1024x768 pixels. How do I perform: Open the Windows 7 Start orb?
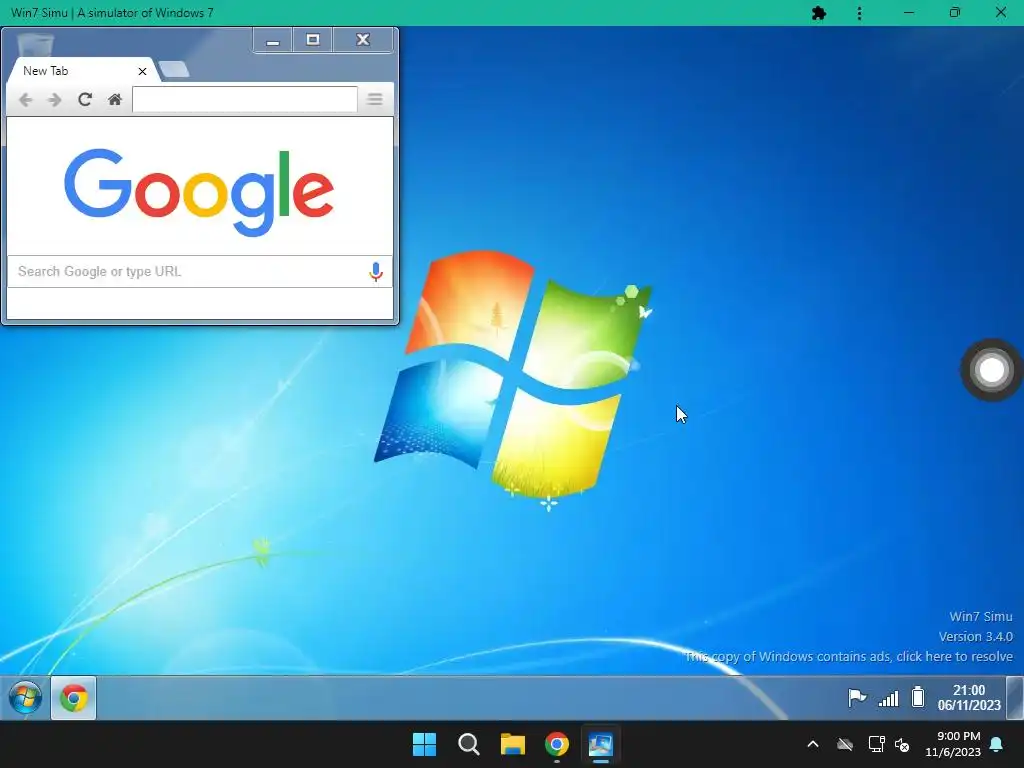coord(25,697)
